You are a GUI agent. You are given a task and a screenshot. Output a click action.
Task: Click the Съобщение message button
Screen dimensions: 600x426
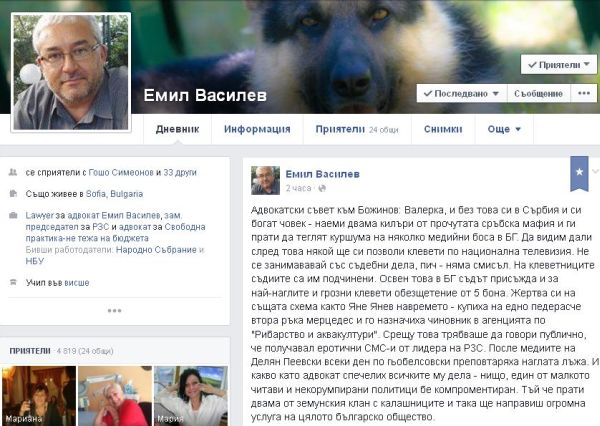[538, 93]
